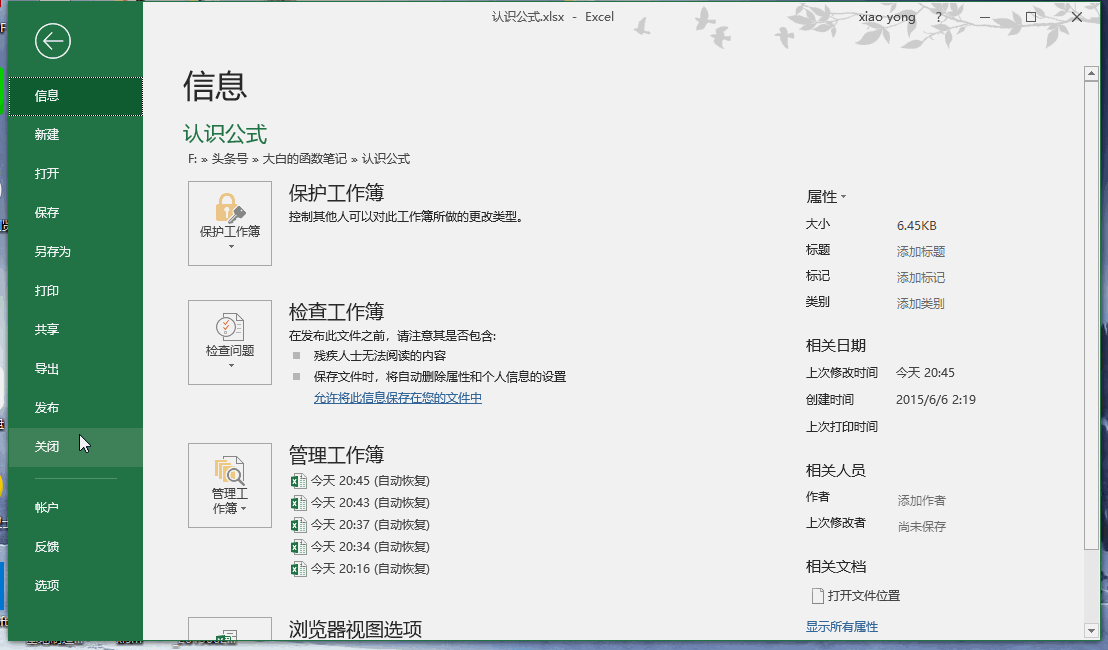Screen dimensions: 1108x650
Task: Select the 导出 menu item
Action: pos(76,369)
